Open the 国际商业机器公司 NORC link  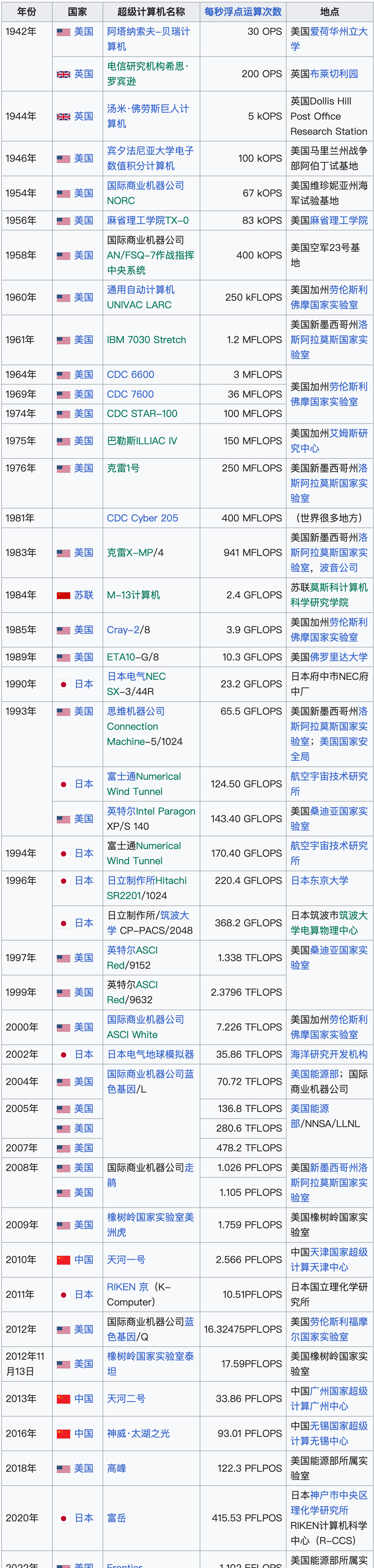(x=145, y=193)
